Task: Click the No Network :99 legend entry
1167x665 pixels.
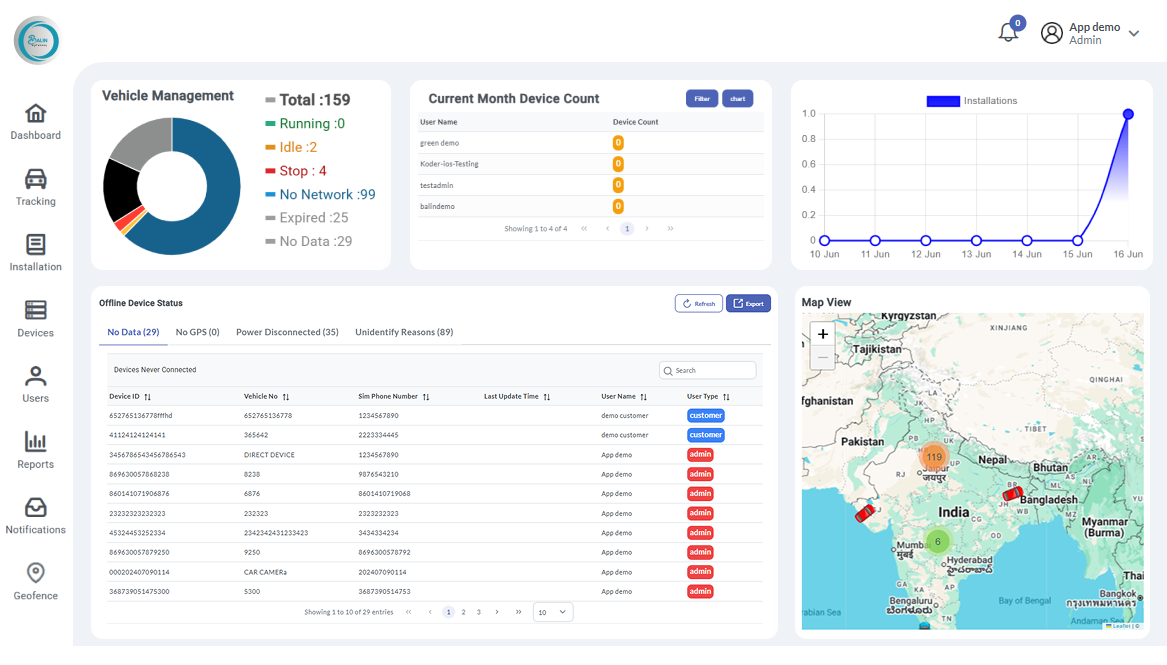Action: [x=321, y=195]
